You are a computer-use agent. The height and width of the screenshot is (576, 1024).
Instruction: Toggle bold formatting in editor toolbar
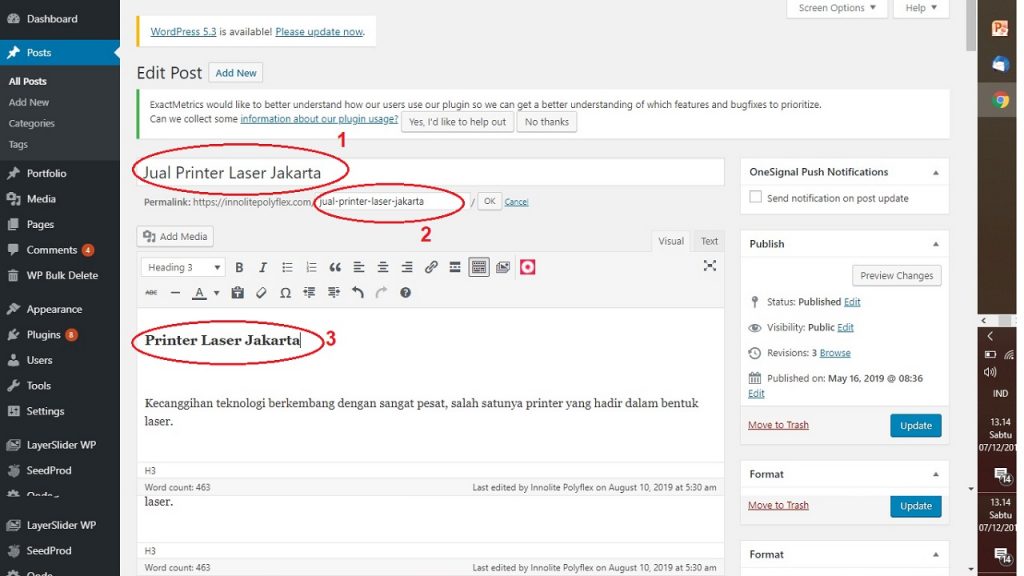tap(239, 267)
